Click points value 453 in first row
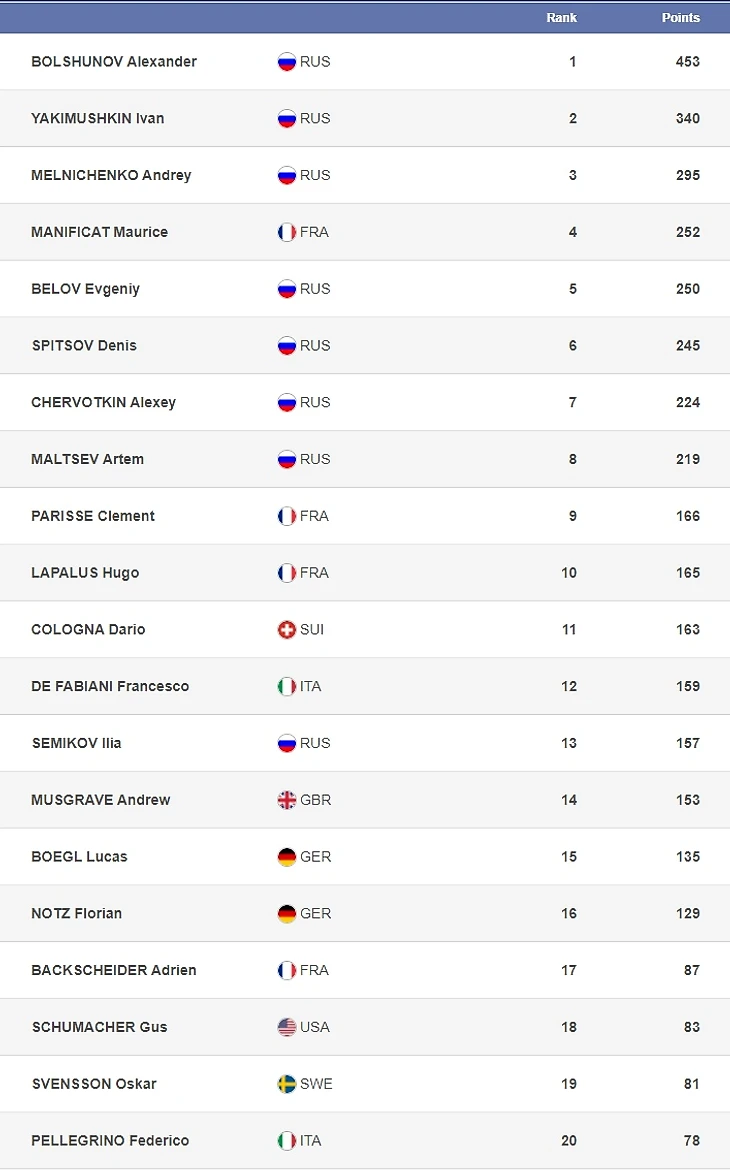 coord(688,61)
